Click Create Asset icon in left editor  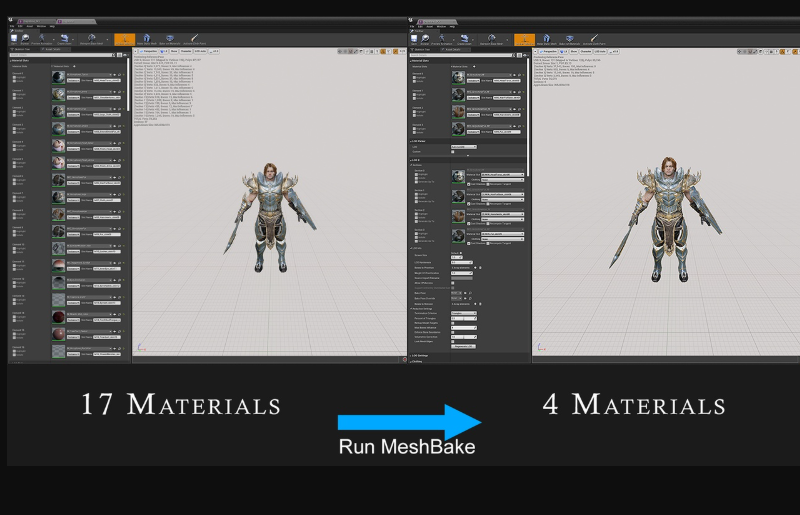tap(64, 38)
